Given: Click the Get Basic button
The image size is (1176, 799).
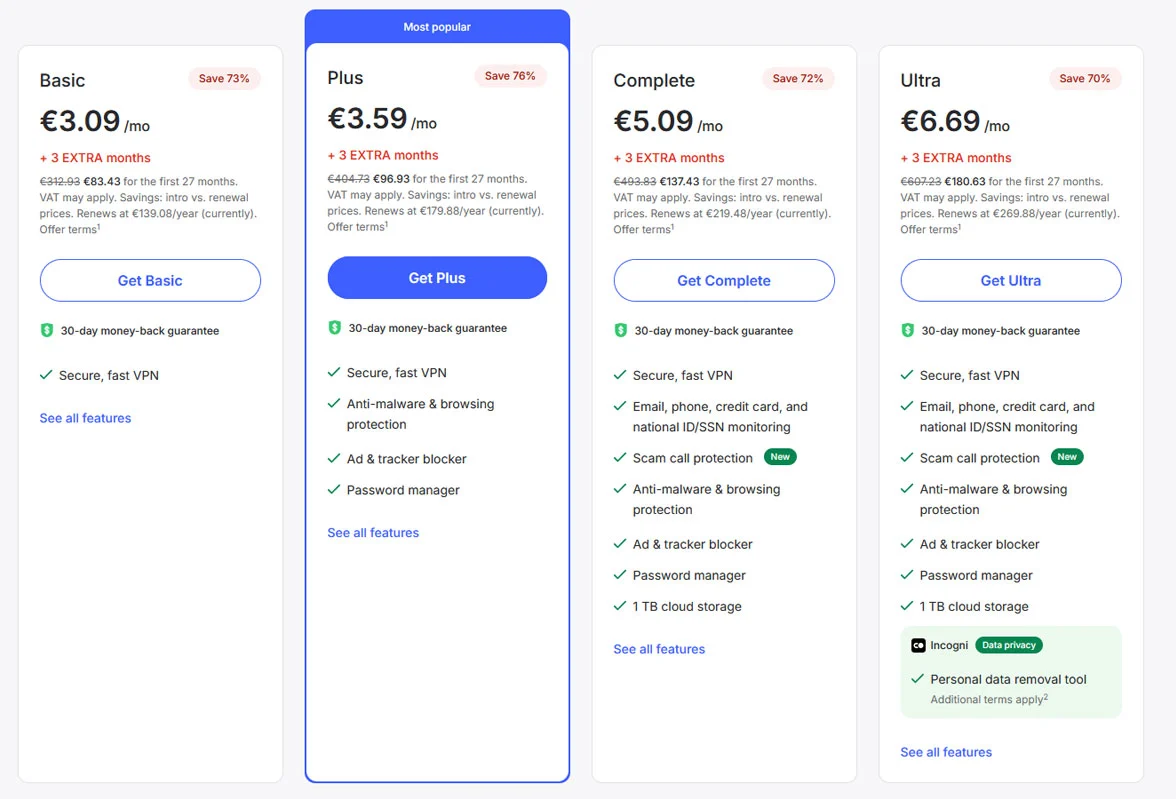Looking at the screenshot, I should coord(150,281).
